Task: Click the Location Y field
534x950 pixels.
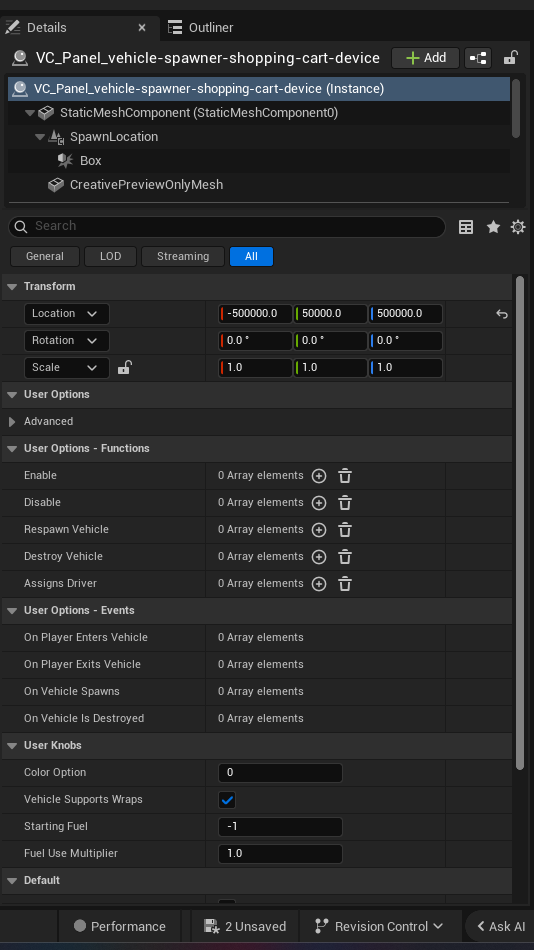Action: tap(330, 314)
